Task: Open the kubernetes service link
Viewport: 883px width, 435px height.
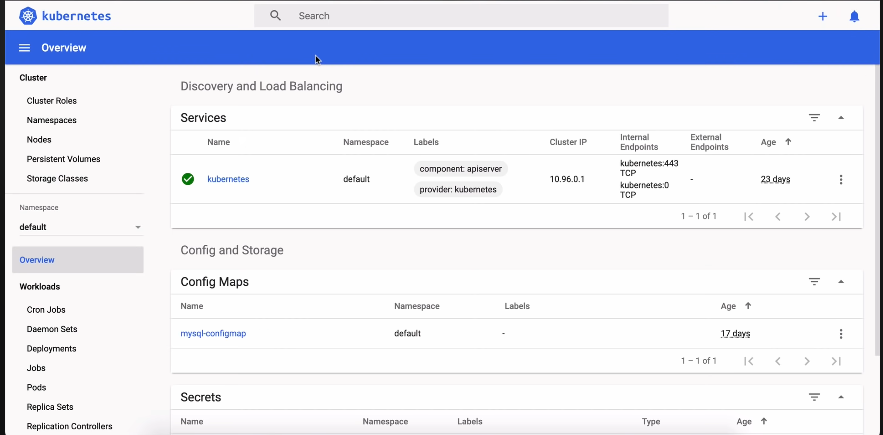Action: [x=228, y=179]
